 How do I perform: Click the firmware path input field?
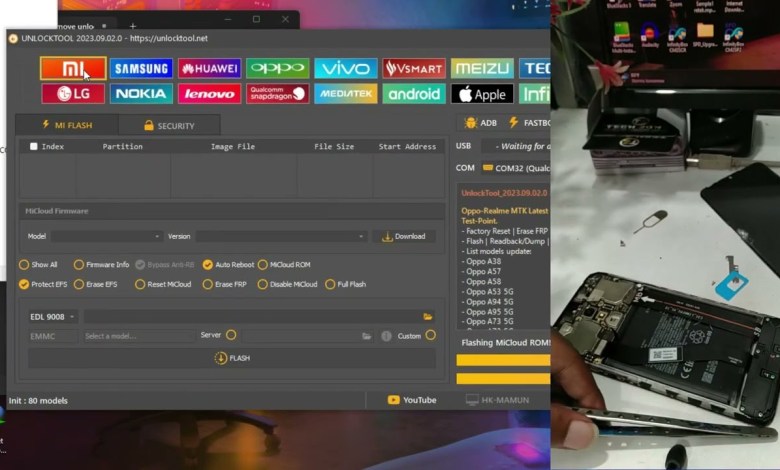click(x=253, y=316)
